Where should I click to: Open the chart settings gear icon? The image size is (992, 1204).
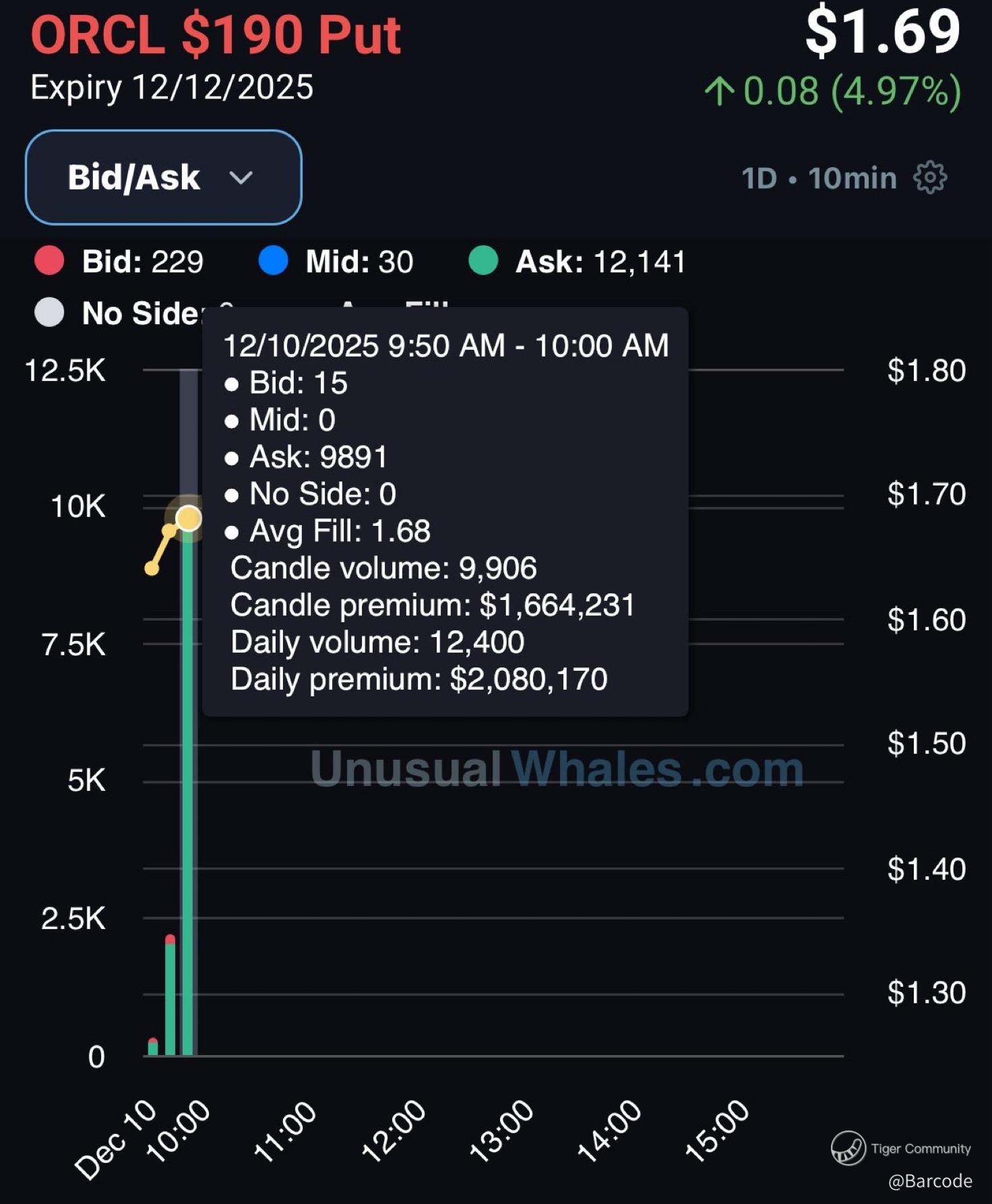click(930, 178)
